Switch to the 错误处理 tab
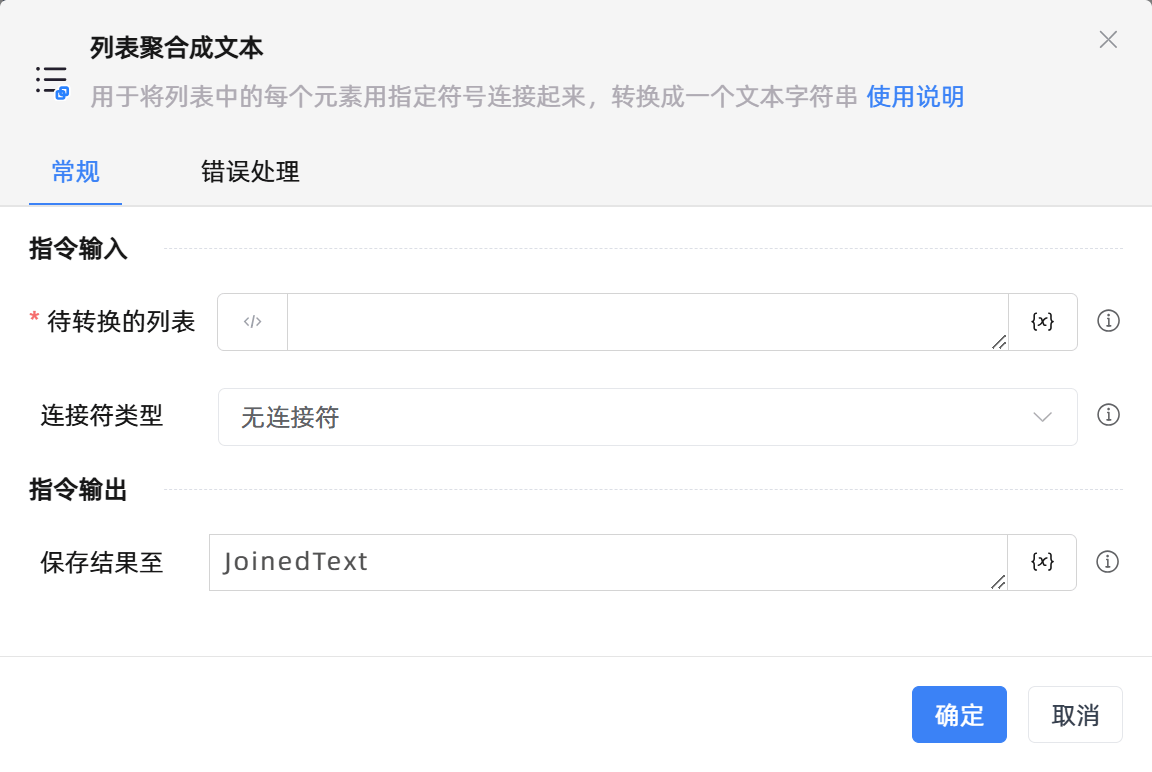This screenshot has height=772, width=1152. click(250, 172)
